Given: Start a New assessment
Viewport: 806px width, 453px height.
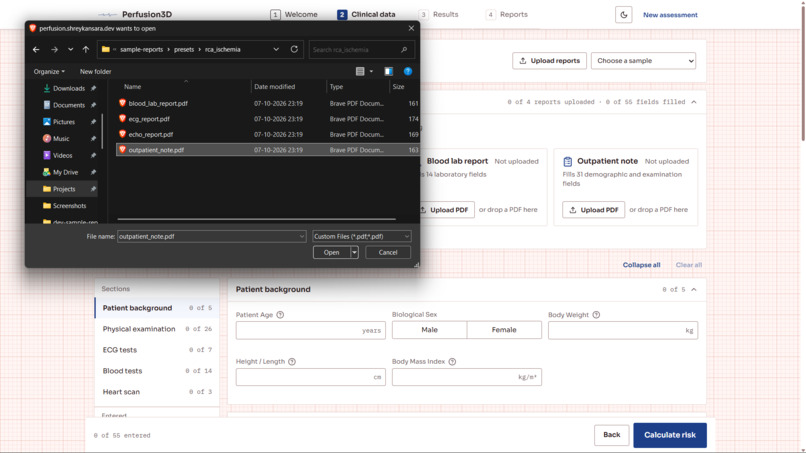Looking at the screenshot, I should (670, 15).
